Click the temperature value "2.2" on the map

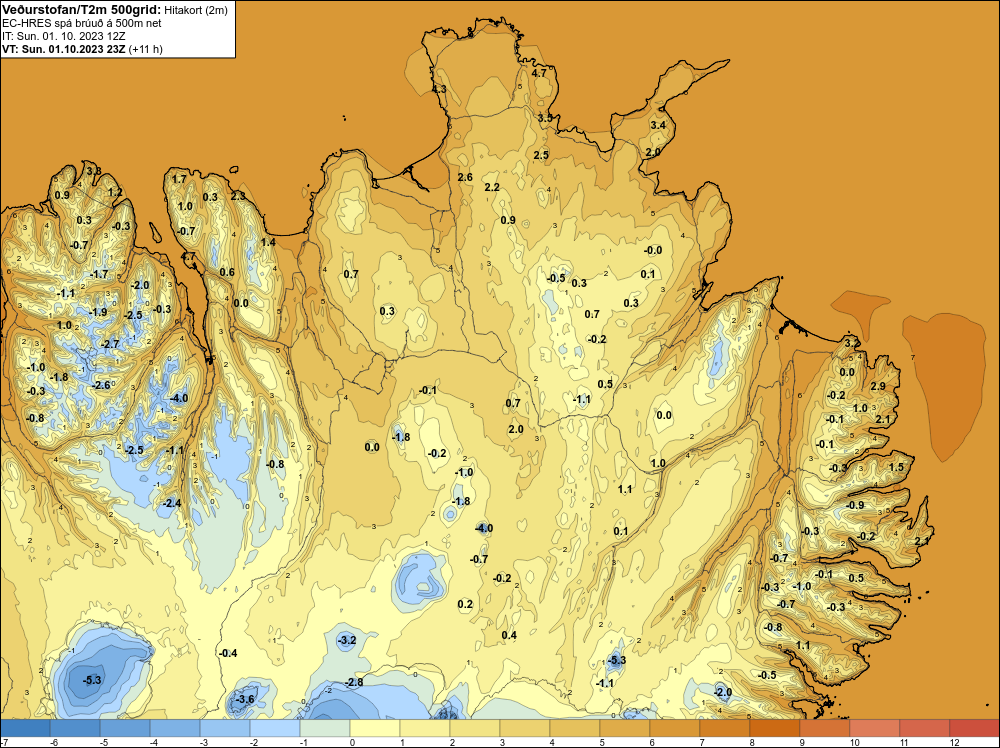(492, 187)
